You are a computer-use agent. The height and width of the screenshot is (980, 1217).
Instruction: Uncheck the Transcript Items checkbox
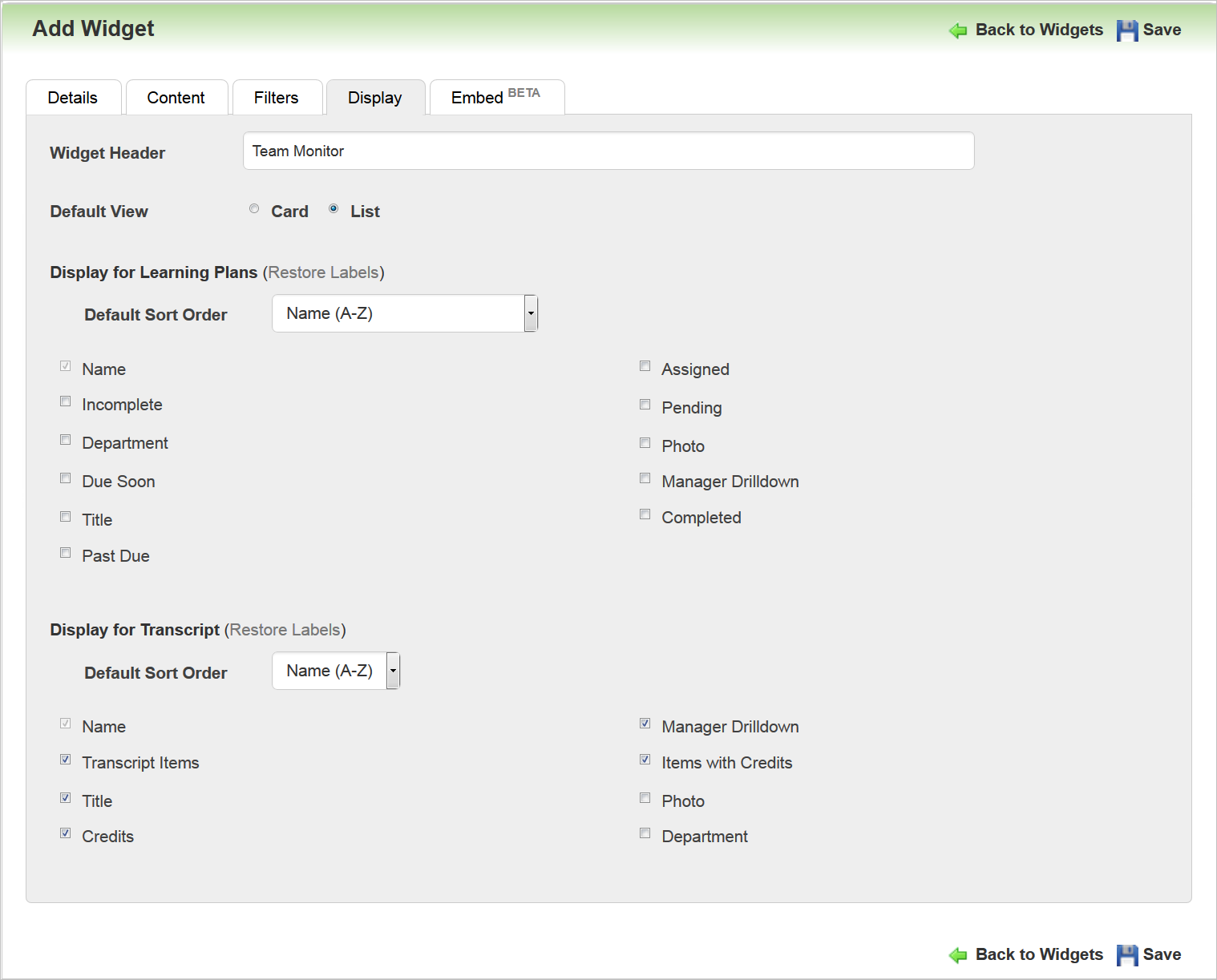[x=66, y=760]
